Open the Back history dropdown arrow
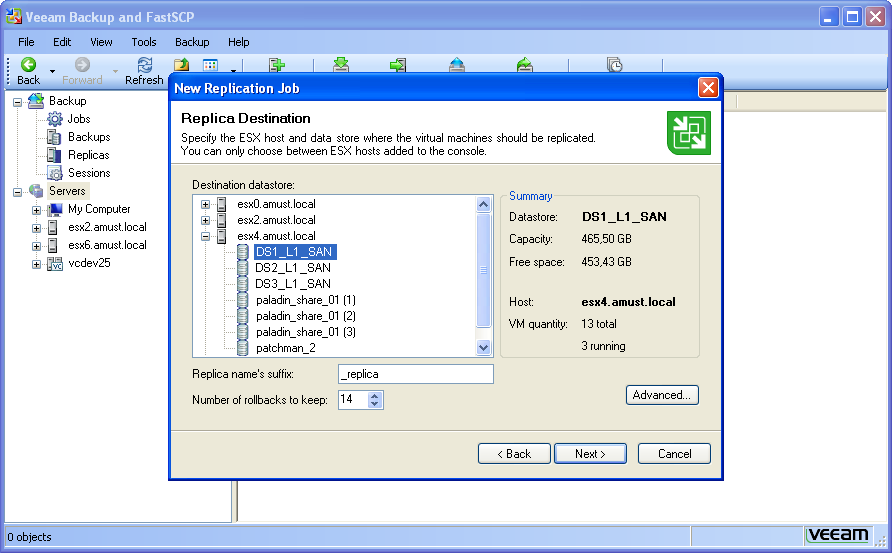892x553 pixels. (52, 72)
